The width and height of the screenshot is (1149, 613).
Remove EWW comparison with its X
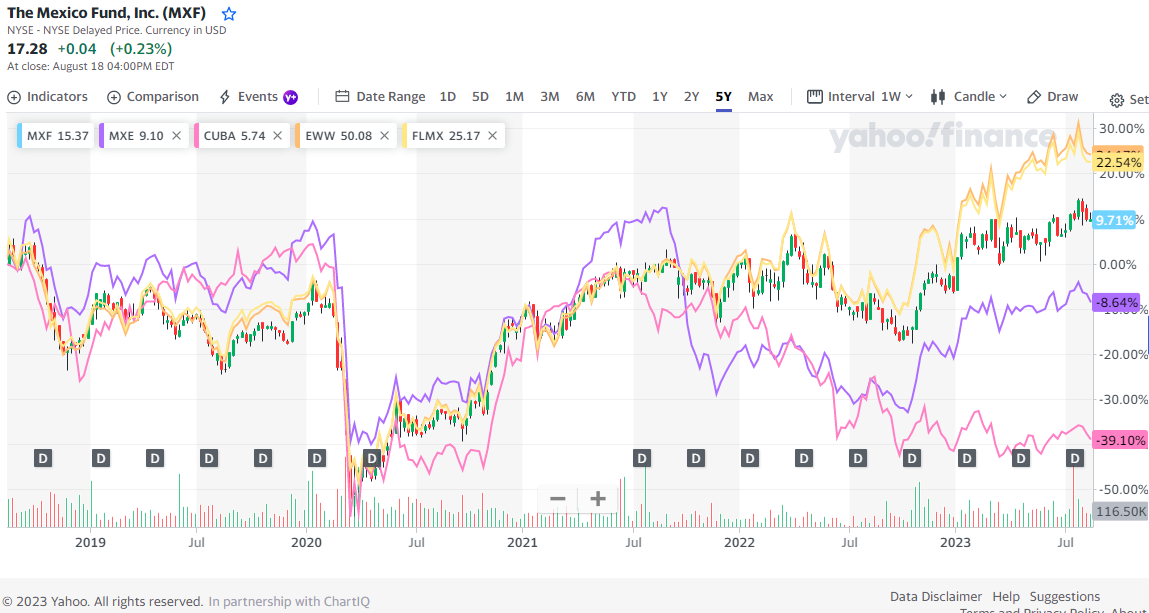click(x=385, y=135)
